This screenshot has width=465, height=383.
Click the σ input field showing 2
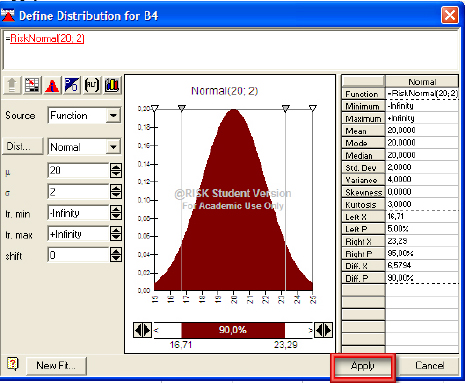point(78,192)
